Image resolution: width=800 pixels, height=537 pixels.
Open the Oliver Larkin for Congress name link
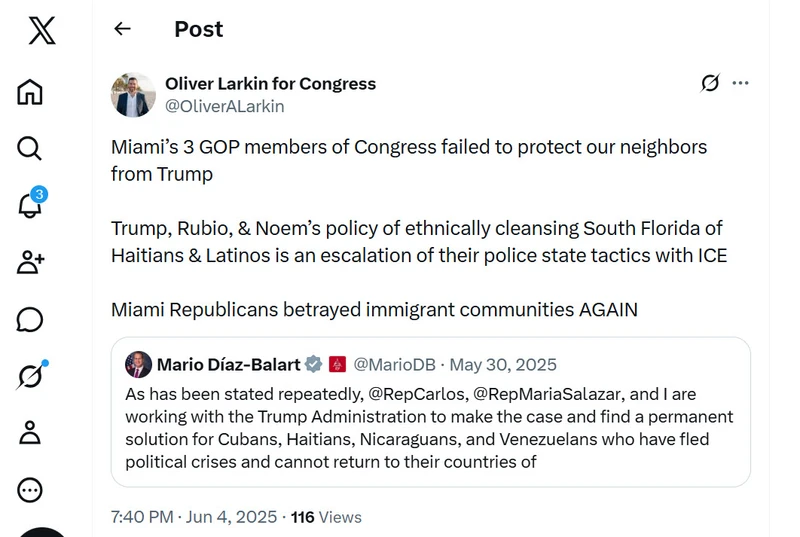point(270,84)
